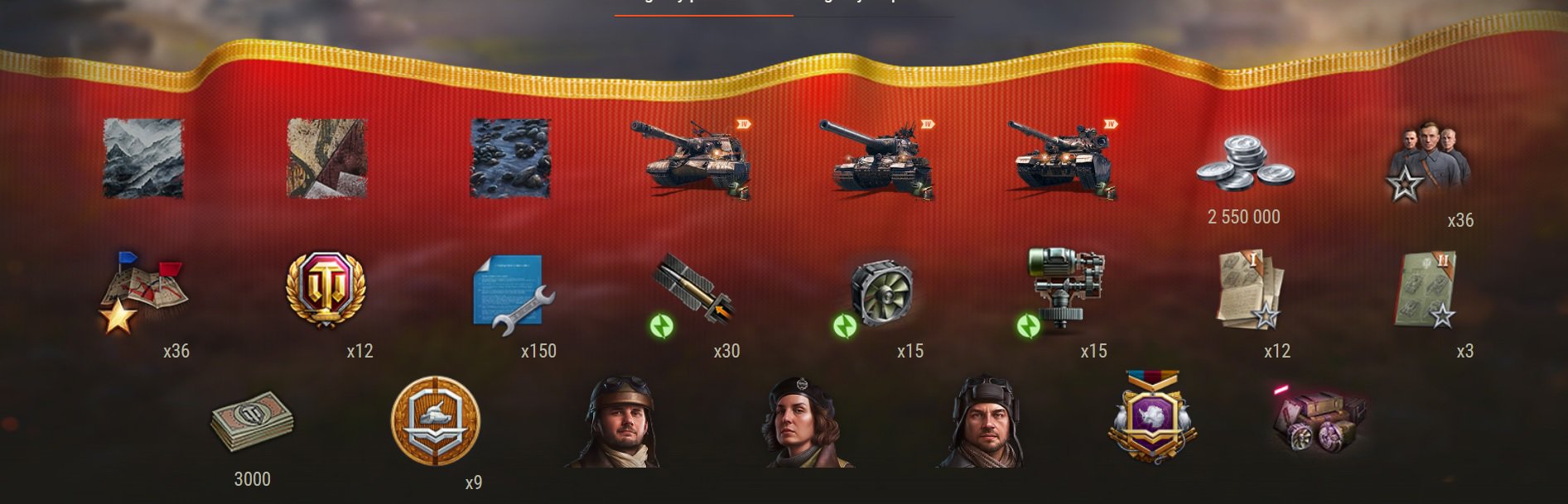The image size is (1568, 504).
Task: Select the snowy mountain camouflage style
Action: 143,158
